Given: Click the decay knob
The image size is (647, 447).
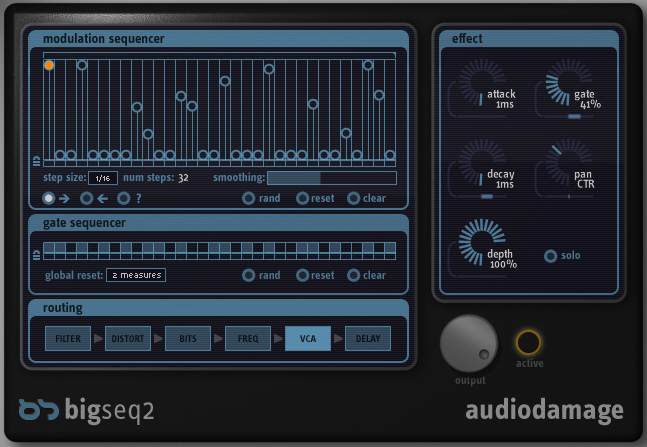Looking at the screenshot, I should pyautogui.click(x=481, y=163).
